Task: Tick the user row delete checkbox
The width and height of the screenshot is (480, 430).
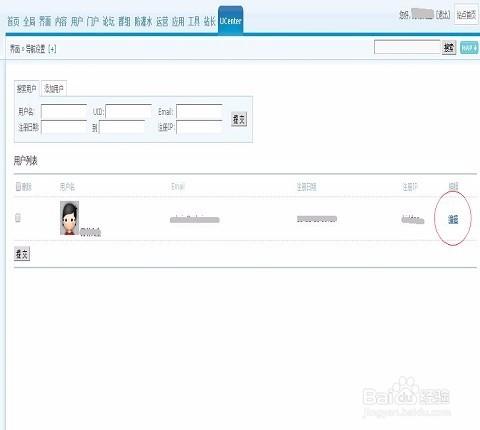Action: tap(18, 218)
